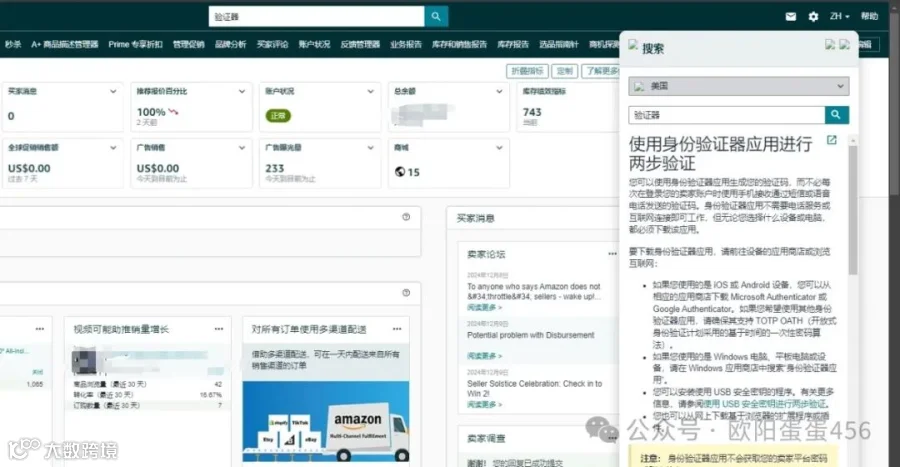
Task: Click the 卖家调查 heading
Action: pos(486,438)
